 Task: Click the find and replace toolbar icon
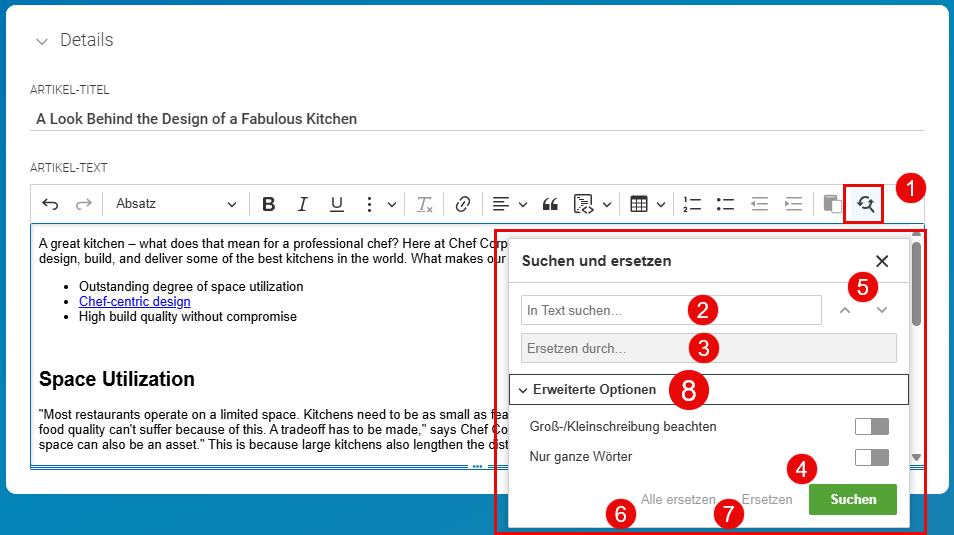865,204
